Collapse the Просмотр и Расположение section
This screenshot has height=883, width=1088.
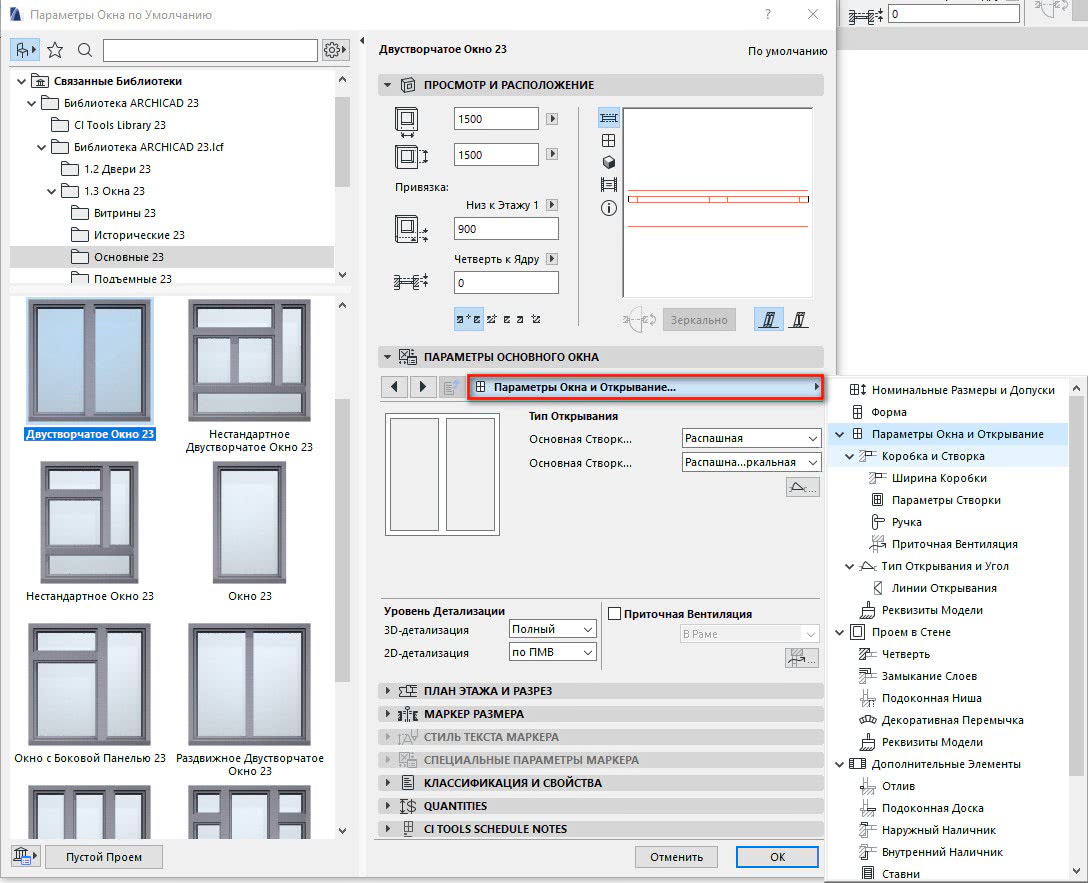click(386, 86)
